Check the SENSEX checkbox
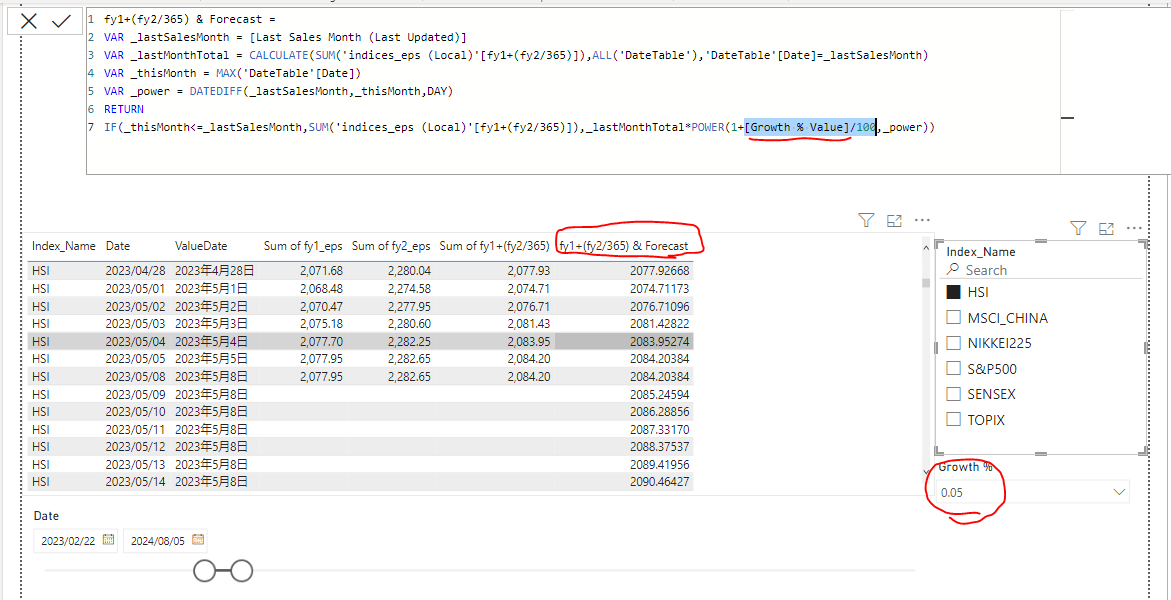The image size is (1171, 600). [953, 394]
